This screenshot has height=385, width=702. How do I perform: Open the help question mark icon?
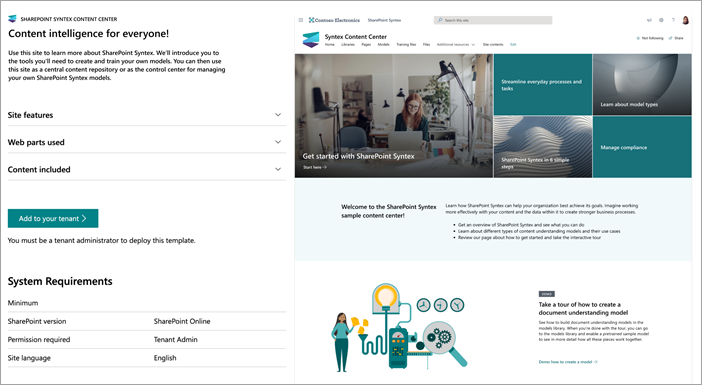(x=673, y=20)
